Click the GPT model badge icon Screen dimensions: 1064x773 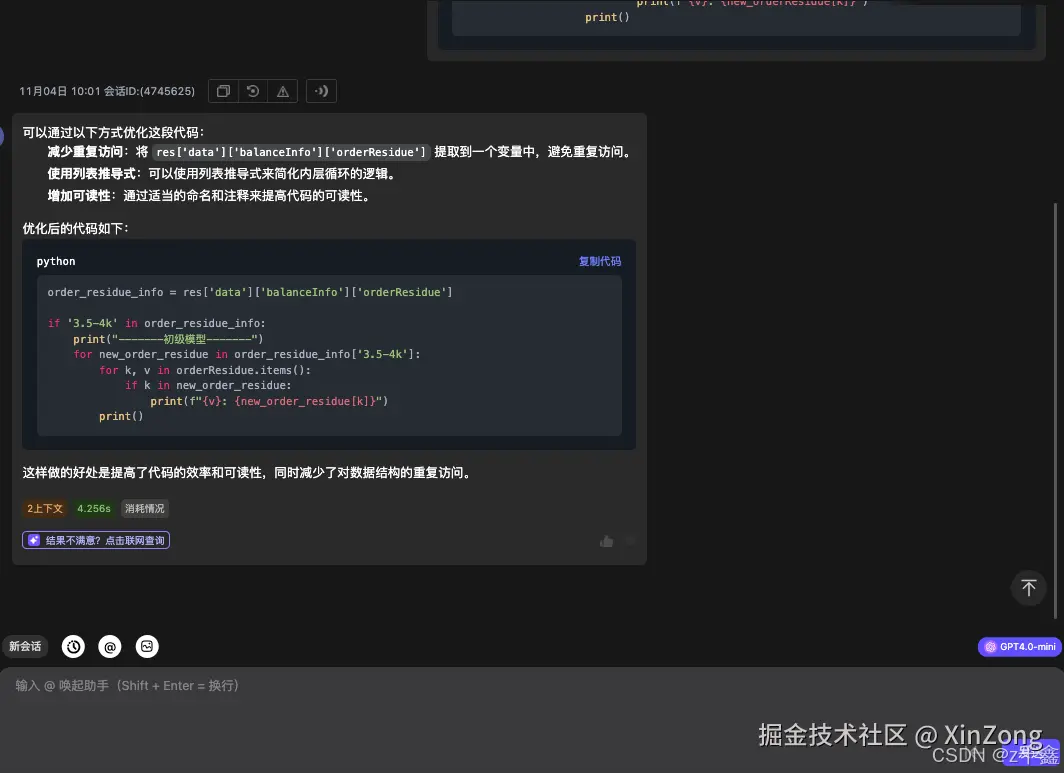pos(991,647)
